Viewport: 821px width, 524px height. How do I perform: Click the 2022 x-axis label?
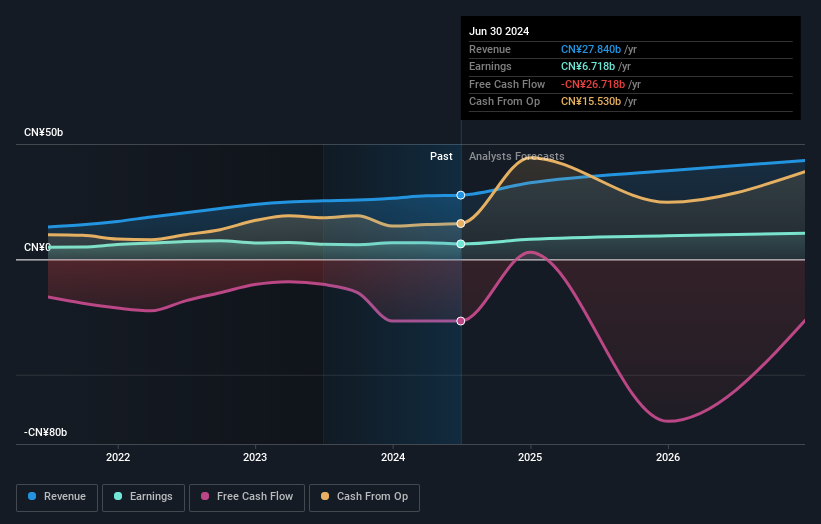[118, 457]
